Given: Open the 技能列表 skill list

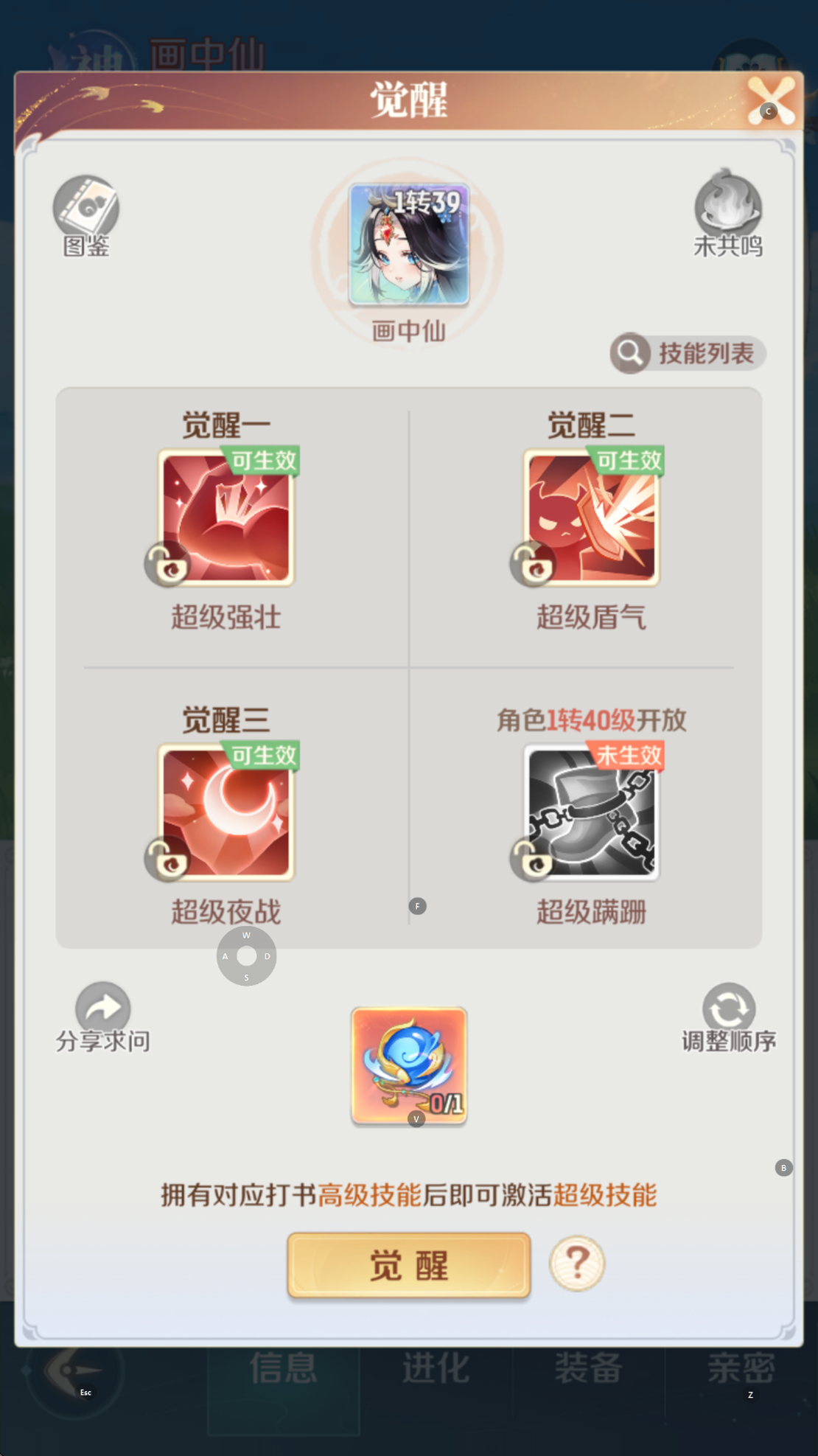Looking at the screenshot, I should point(688,354).
